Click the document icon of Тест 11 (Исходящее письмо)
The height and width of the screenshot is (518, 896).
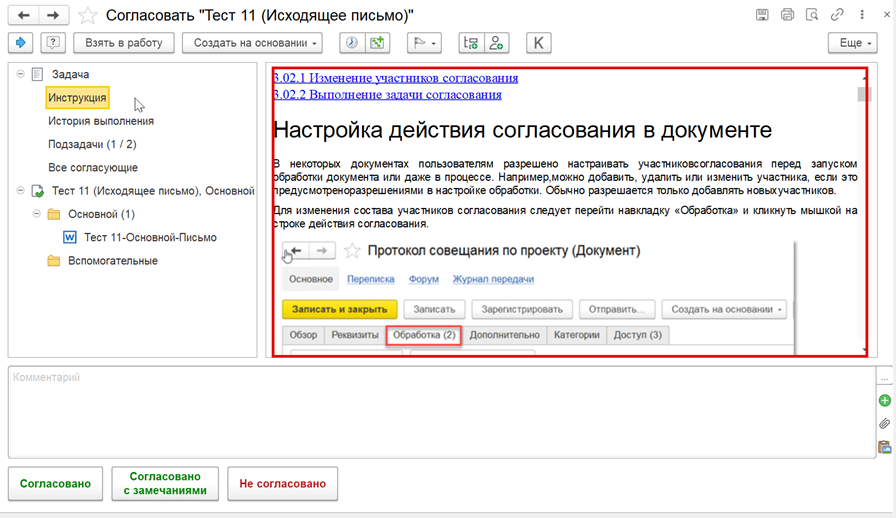pyautogui.click(x=38, y=191)
